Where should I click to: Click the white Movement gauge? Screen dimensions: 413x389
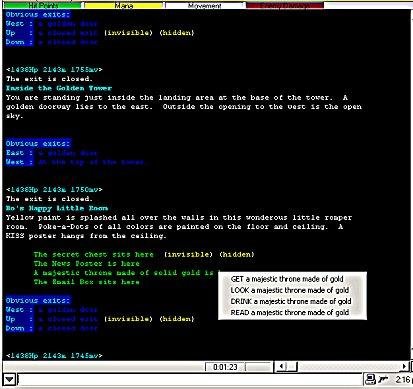click(205, 5)
